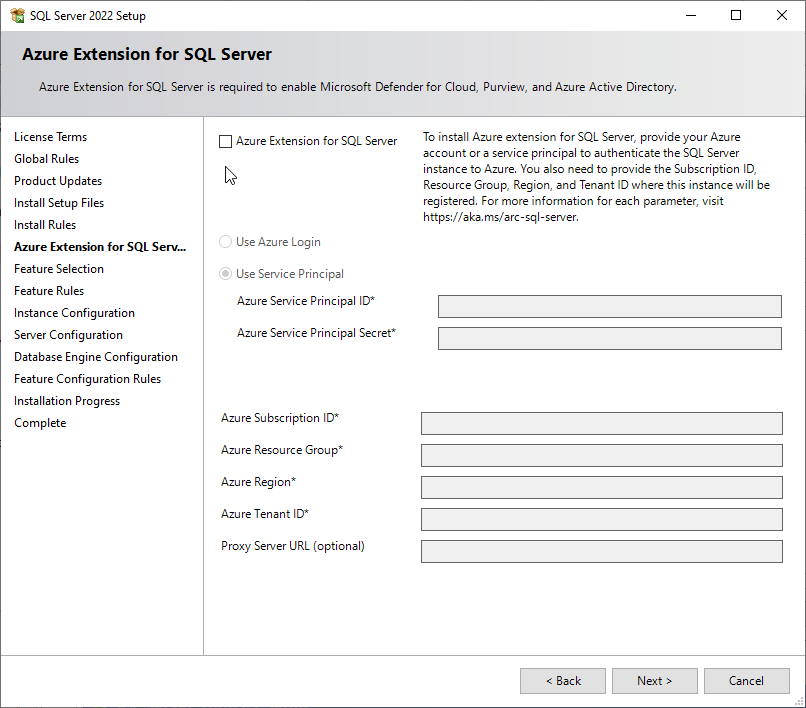Minimize the SQL Server Setup window
Screen dimensions: 806x708
tap(690, 16)
